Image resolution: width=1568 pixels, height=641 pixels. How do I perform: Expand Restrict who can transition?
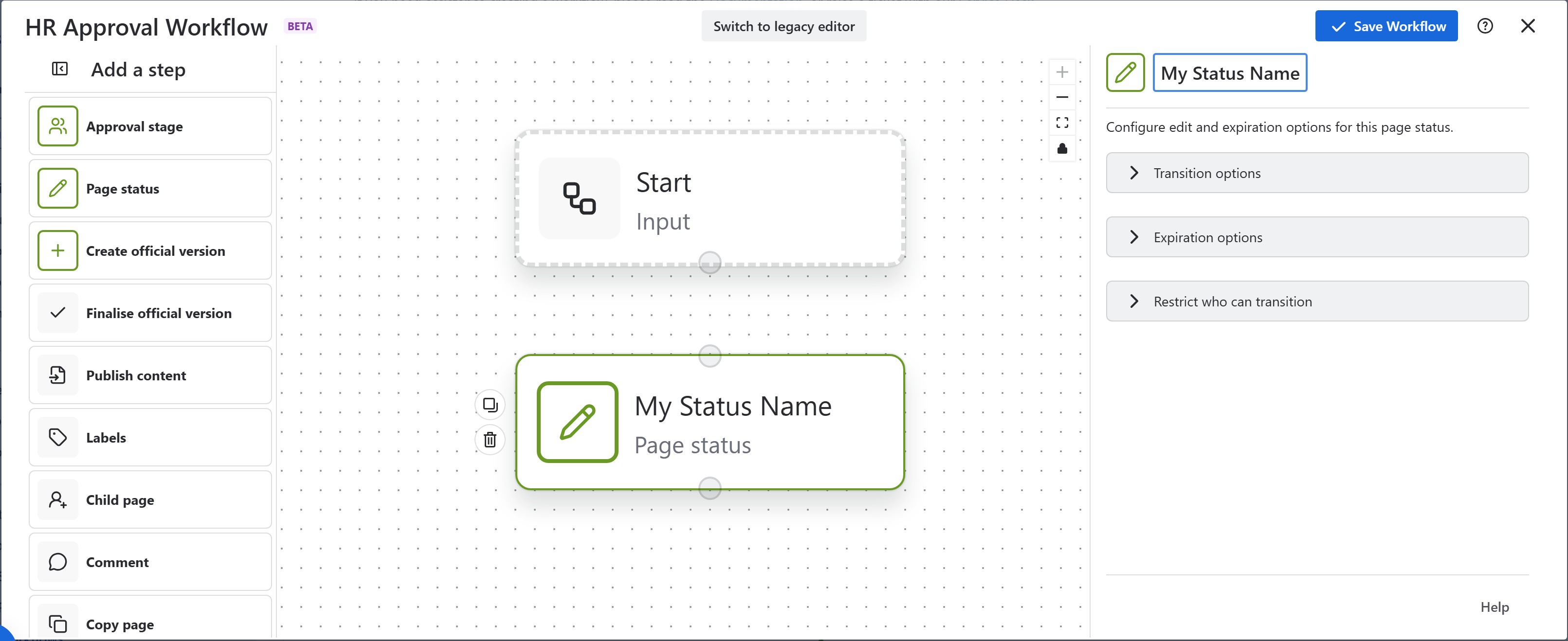coord(1316,301)
